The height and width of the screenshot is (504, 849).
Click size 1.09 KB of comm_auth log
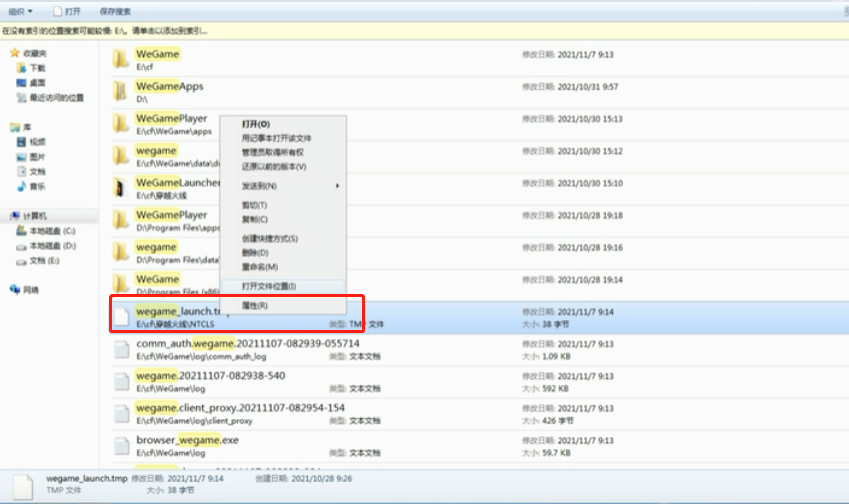pos(556,356)
